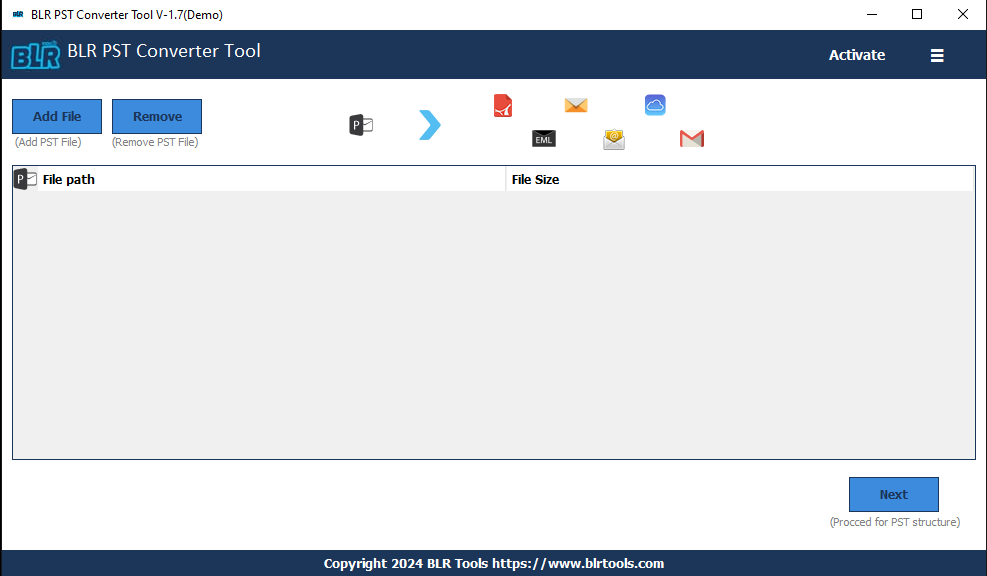Click the red PDF format icon
Viewport: 987px width, 576px height.
tap(503, 105)
